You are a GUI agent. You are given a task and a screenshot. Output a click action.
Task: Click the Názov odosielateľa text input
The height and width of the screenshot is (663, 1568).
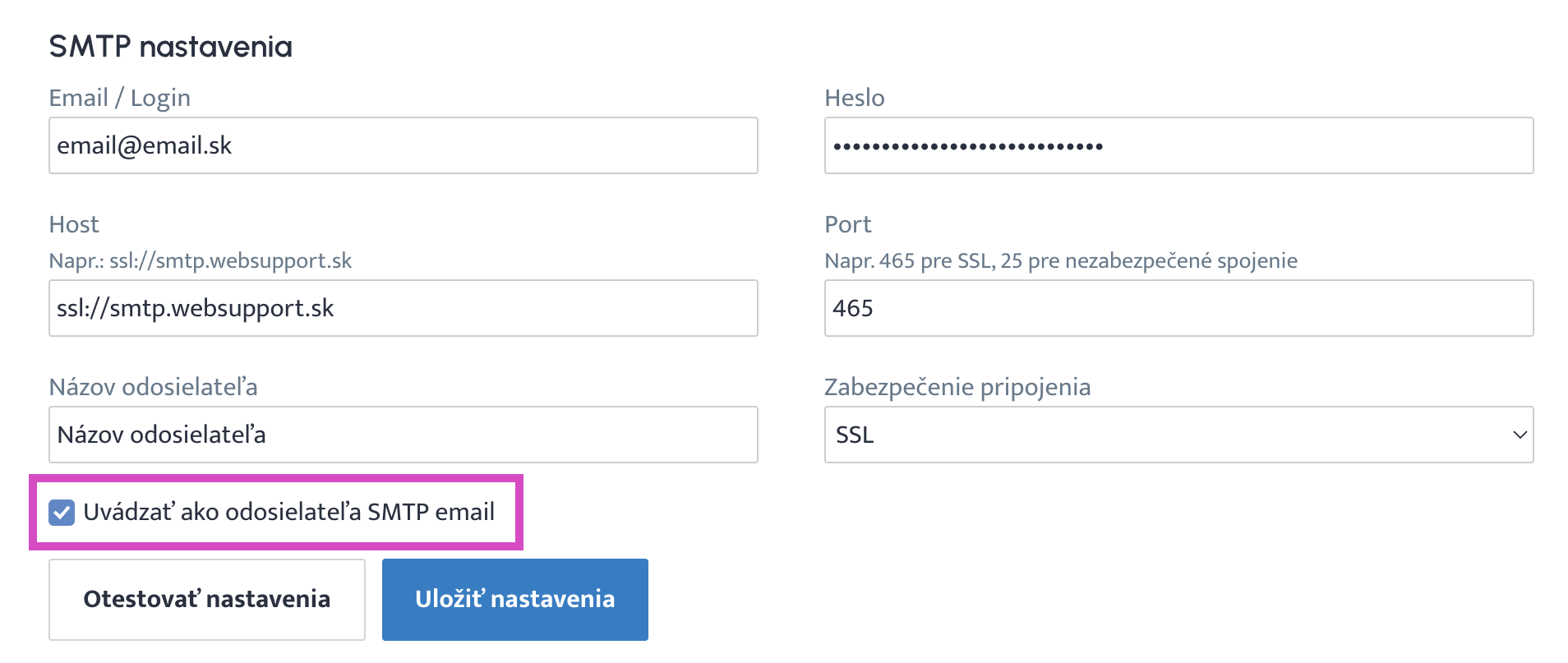pyautogui.click(x=403, y=435)
